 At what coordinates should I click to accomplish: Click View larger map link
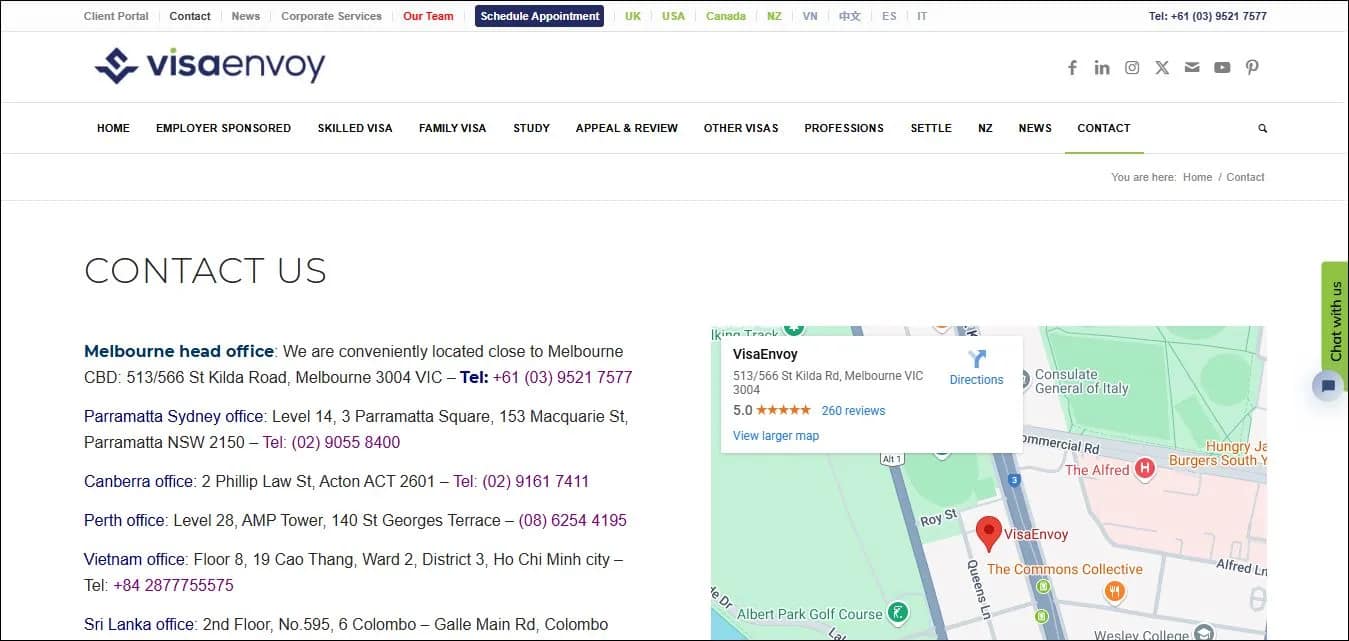pyautogui.click(x=776, y=435)
